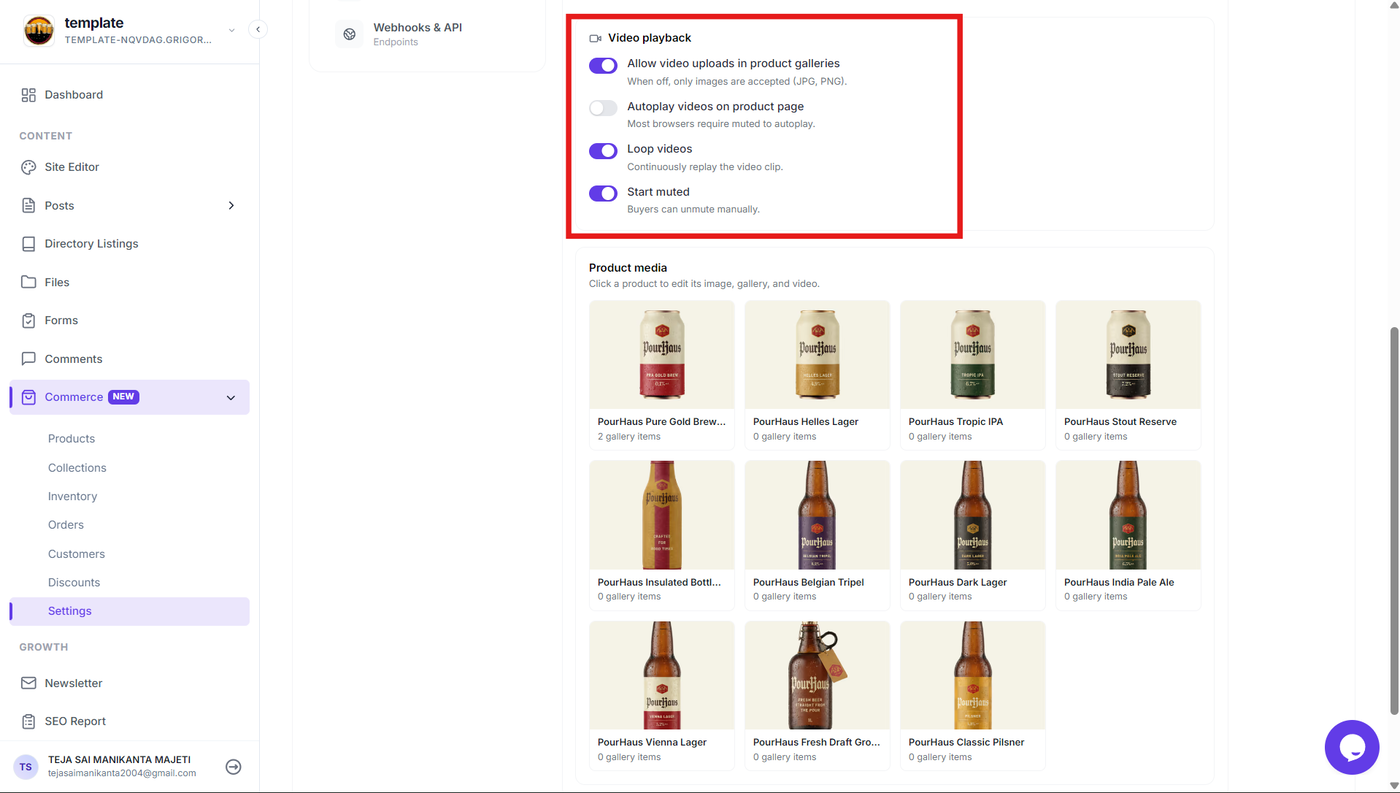Image resolution: width=1400 pixels, height=793 pixels.
Task: Toggle the Start muted switch
Action: click(x=603, y=193)
